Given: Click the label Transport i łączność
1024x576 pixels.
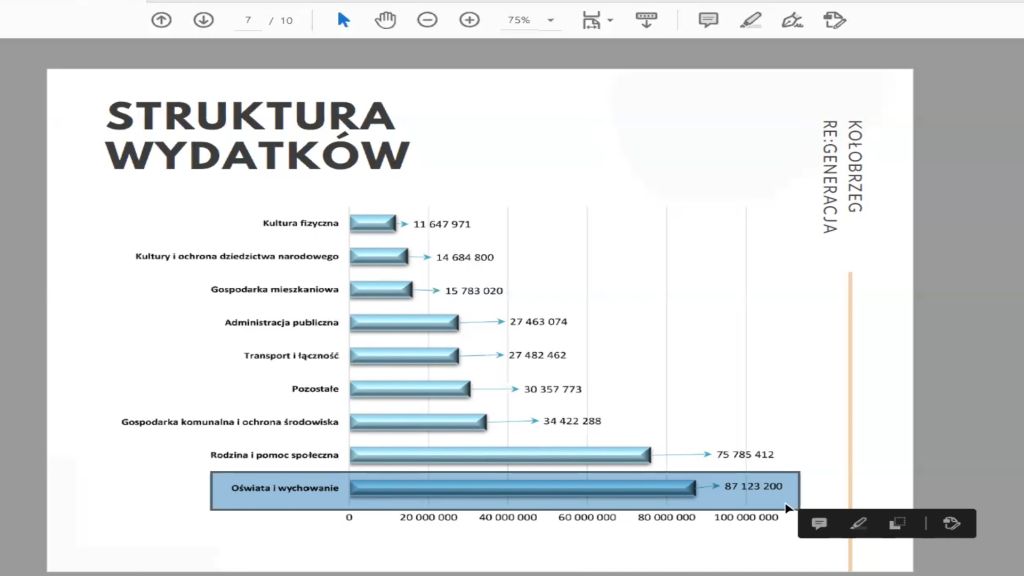Looking at the screenshot, I should (x=291, y=356).
